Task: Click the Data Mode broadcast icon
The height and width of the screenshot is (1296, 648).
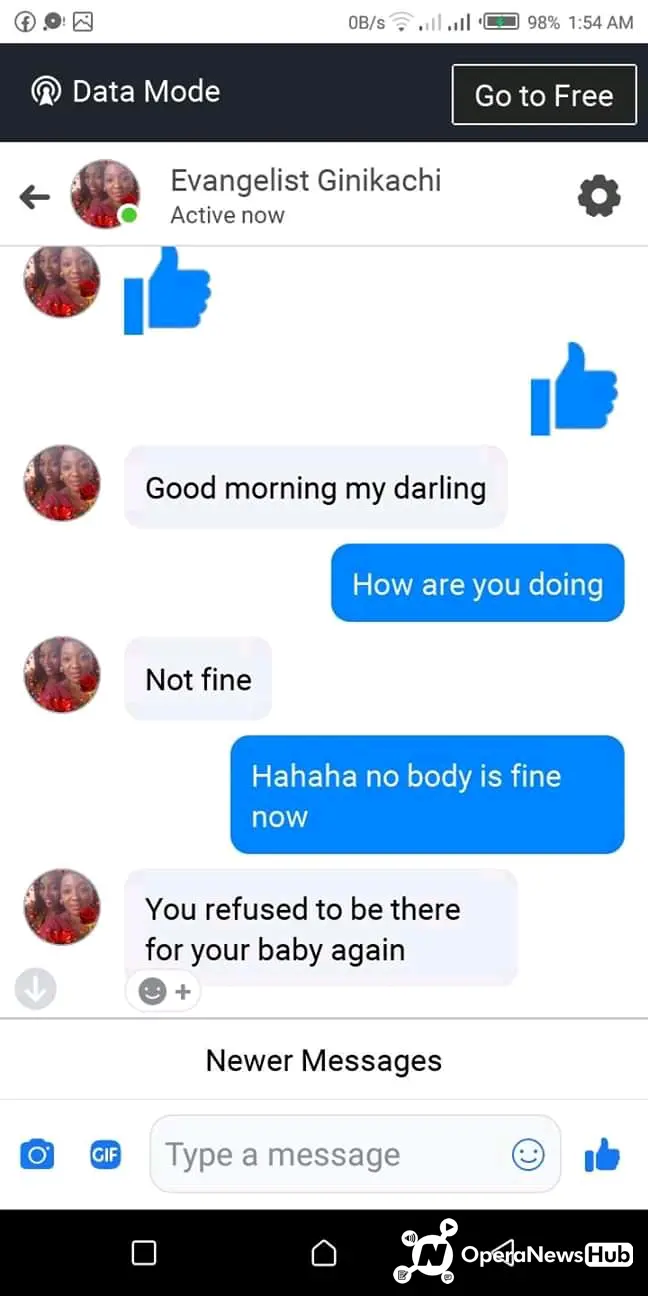Action: tap(46, 92)
